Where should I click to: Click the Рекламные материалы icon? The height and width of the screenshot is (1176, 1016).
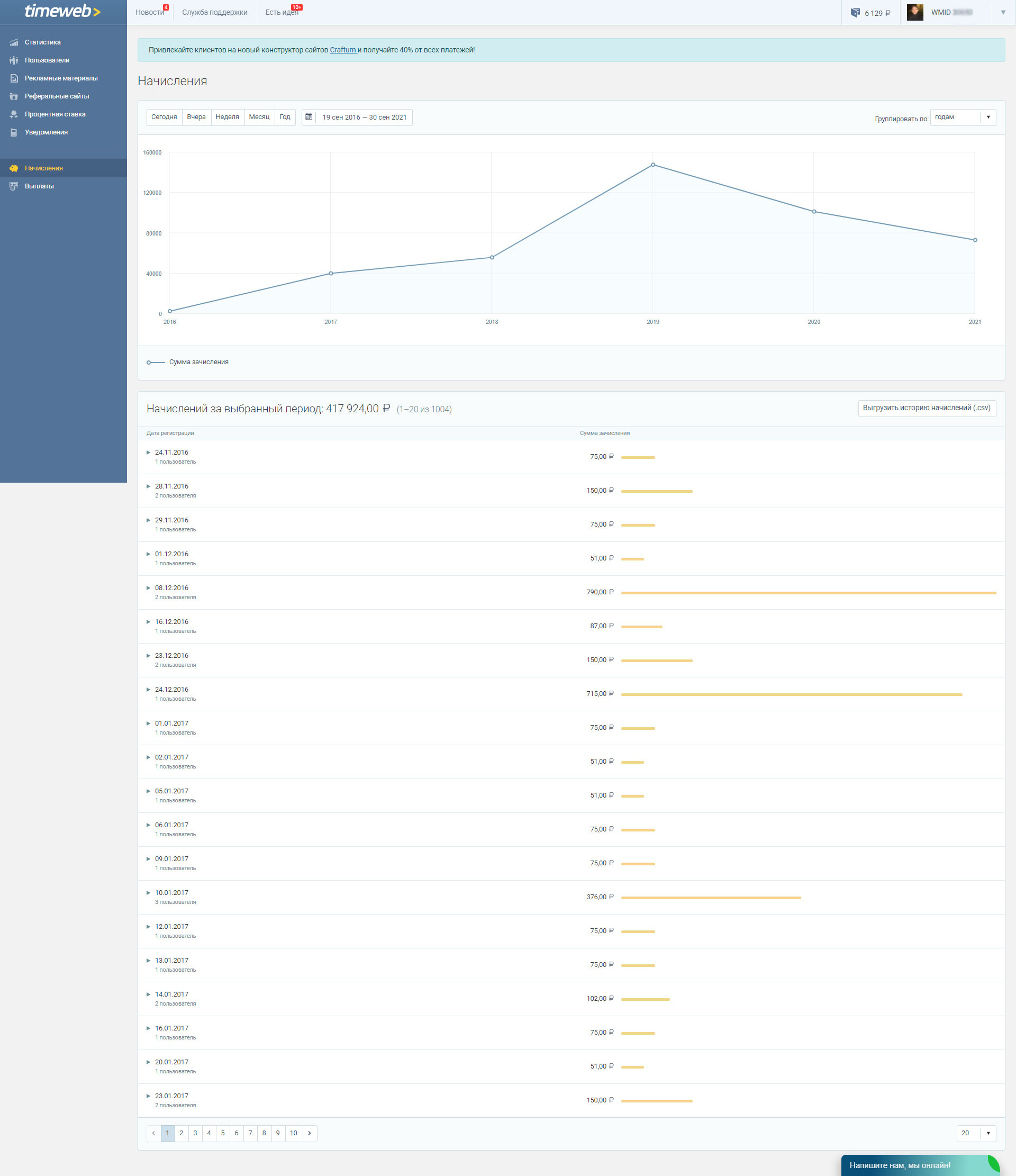pyautogui.click(x=14, y=78)
